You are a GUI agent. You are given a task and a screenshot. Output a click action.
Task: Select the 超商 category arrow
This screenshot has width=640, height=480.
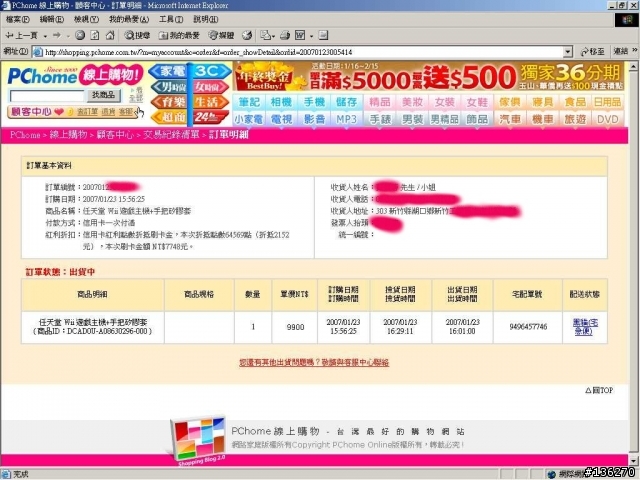(x=170, y=117)
